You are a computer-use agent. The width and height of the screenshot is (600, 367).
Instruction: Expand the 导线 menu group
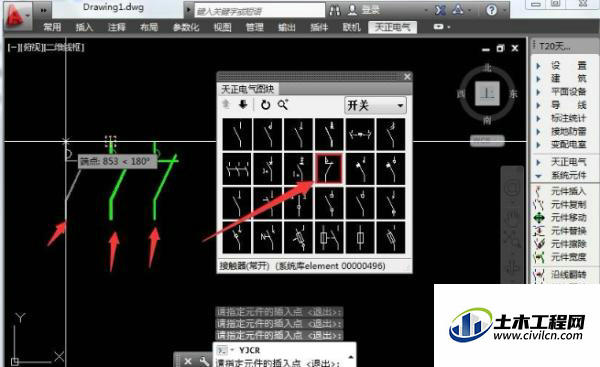pyautogui.click(x=539, y=105)
